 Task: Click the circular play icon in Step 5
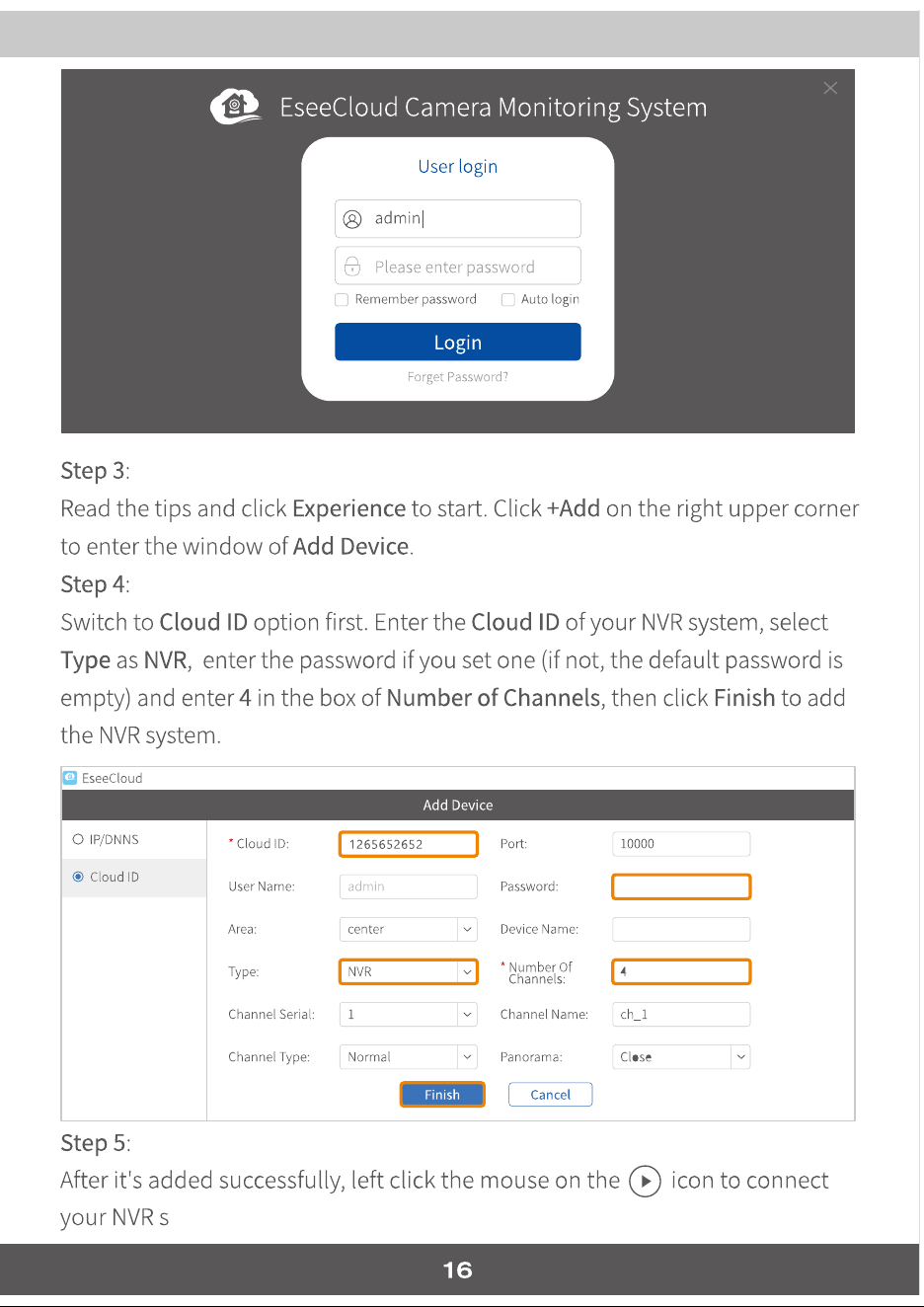point(645,1181)
